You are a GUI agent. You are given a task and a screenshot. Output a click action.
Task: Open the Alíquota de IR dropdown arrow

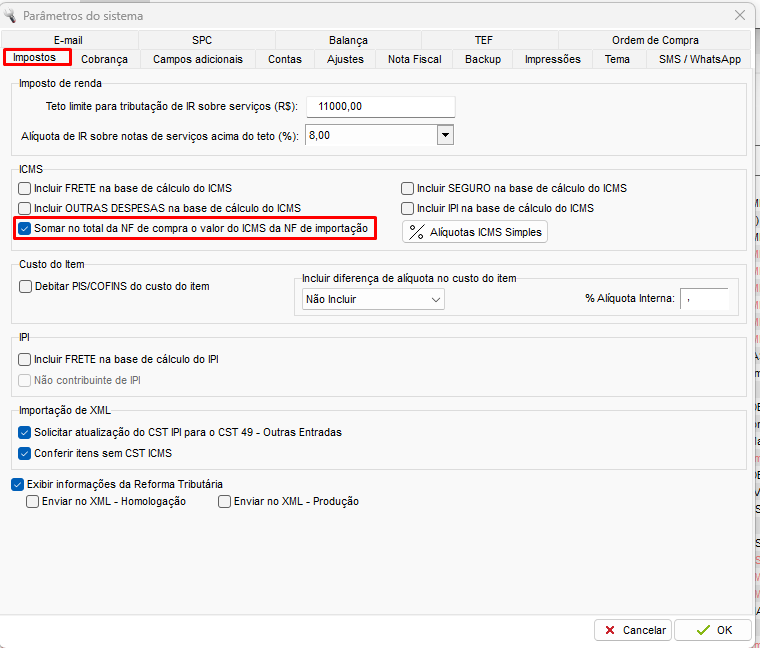coord(445,135)
